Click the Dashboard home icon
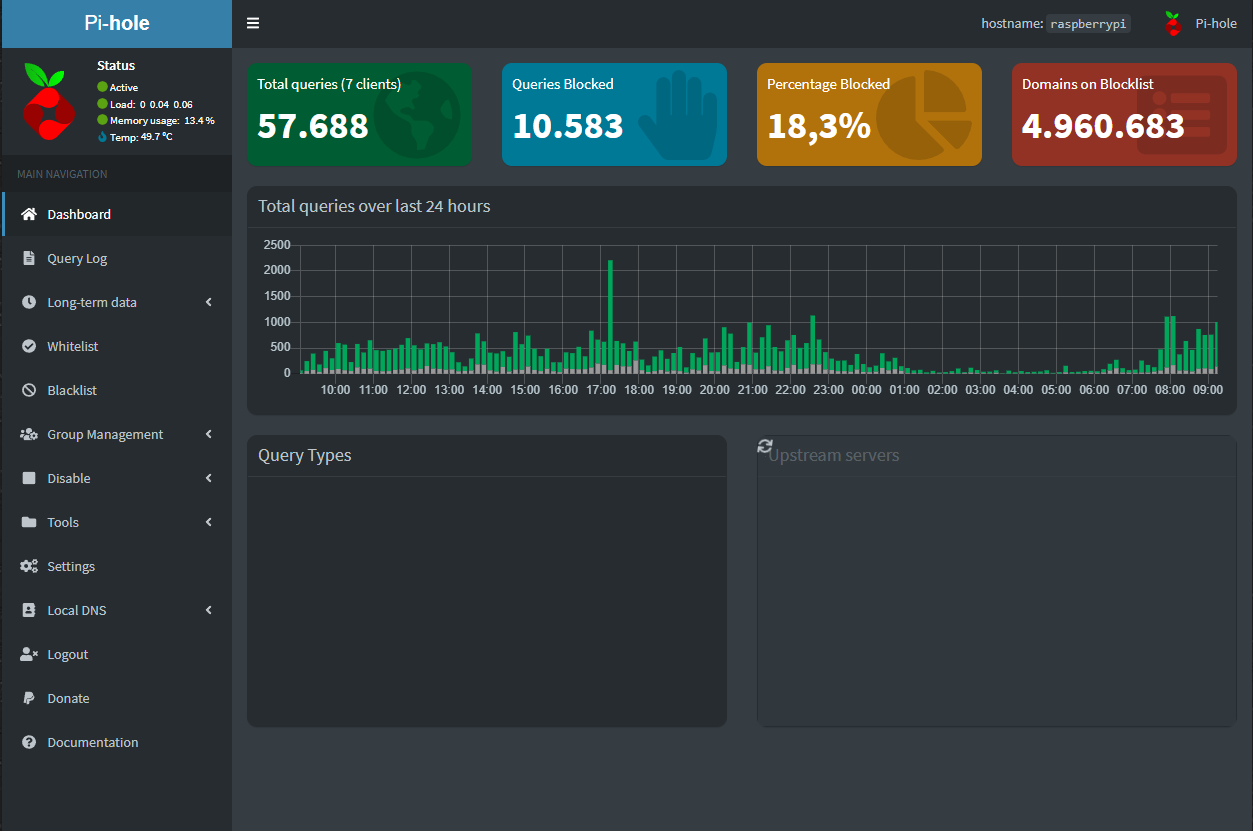The image size is (1253, 831). point(29,214)
